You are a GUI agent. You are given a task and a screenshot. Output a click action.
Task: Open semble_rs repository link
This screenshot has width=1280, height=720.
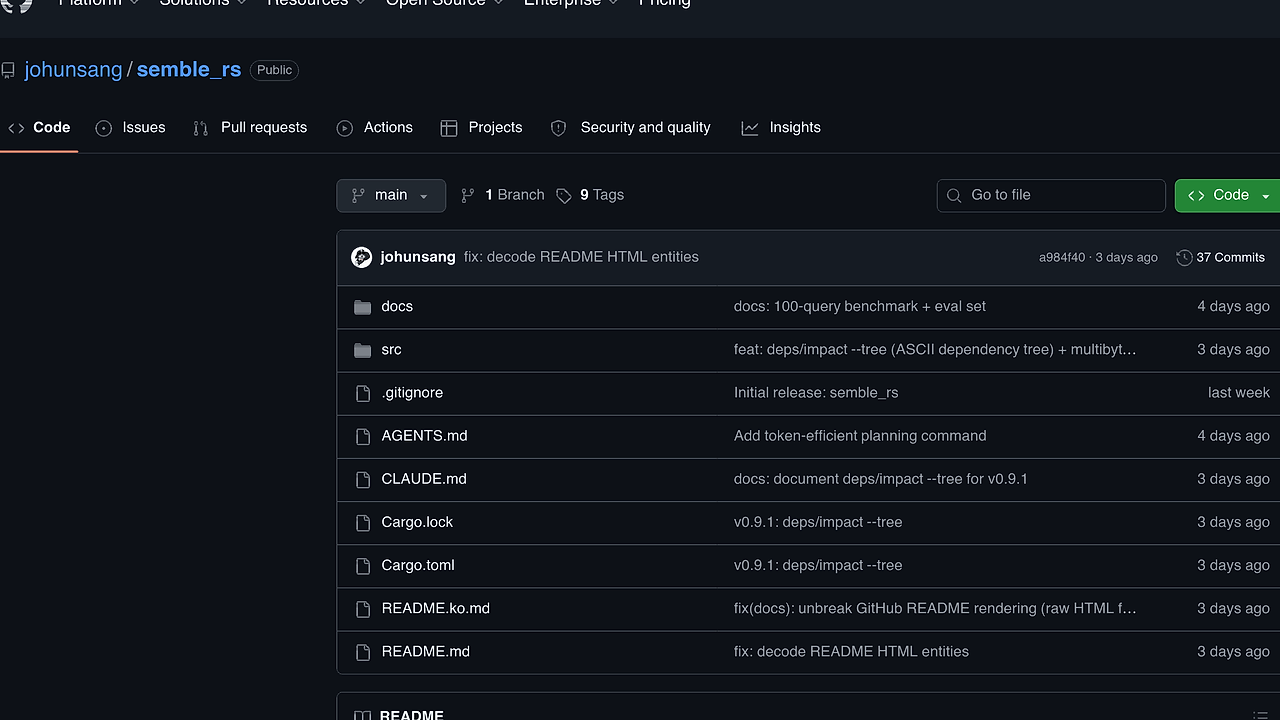click(x=189, y=70)
